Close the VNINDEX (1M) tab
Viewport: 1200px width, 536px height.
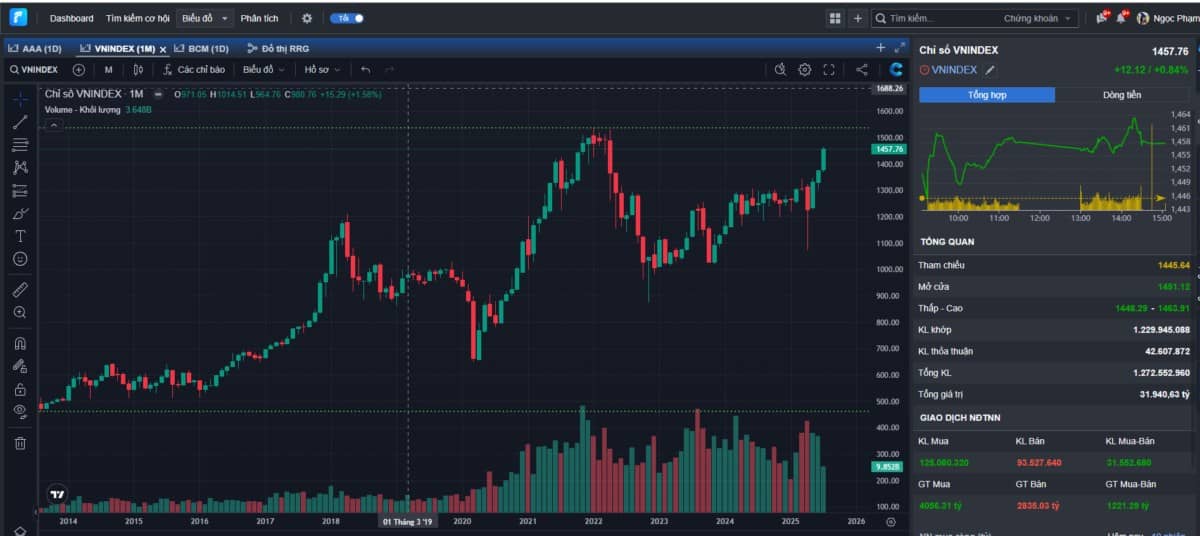pos(163,49)
